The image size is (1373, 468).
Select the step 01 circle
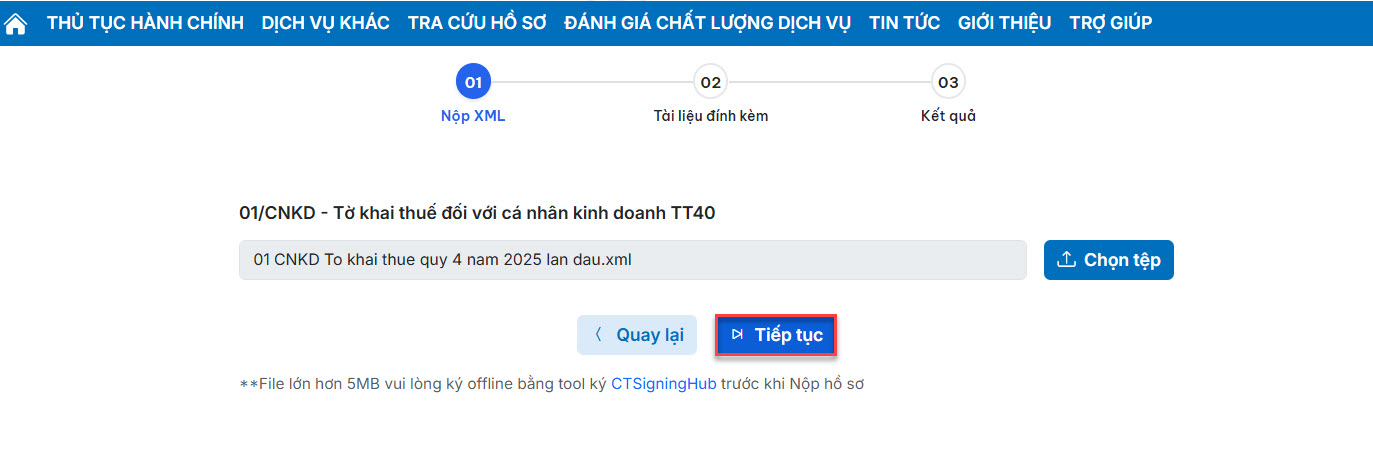click(x=473, y=82)
